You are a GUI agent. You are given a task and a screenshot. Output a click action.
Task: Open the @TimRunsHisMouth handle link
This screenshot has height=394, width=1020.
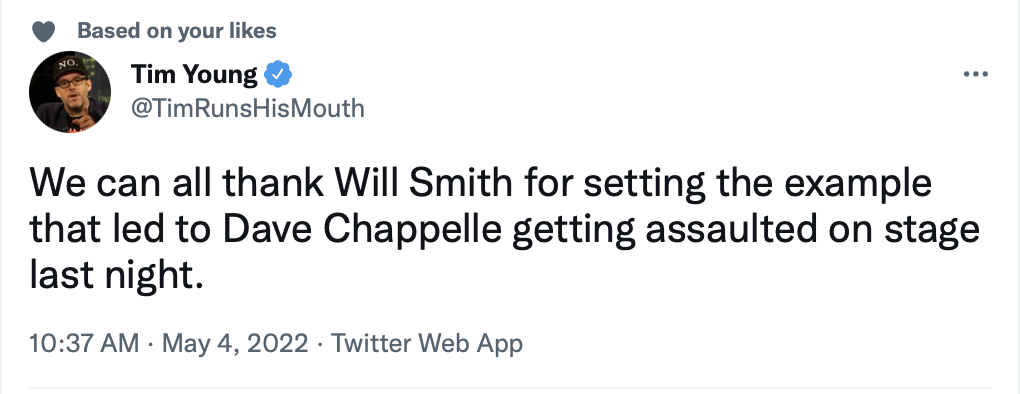click(248, 108)
